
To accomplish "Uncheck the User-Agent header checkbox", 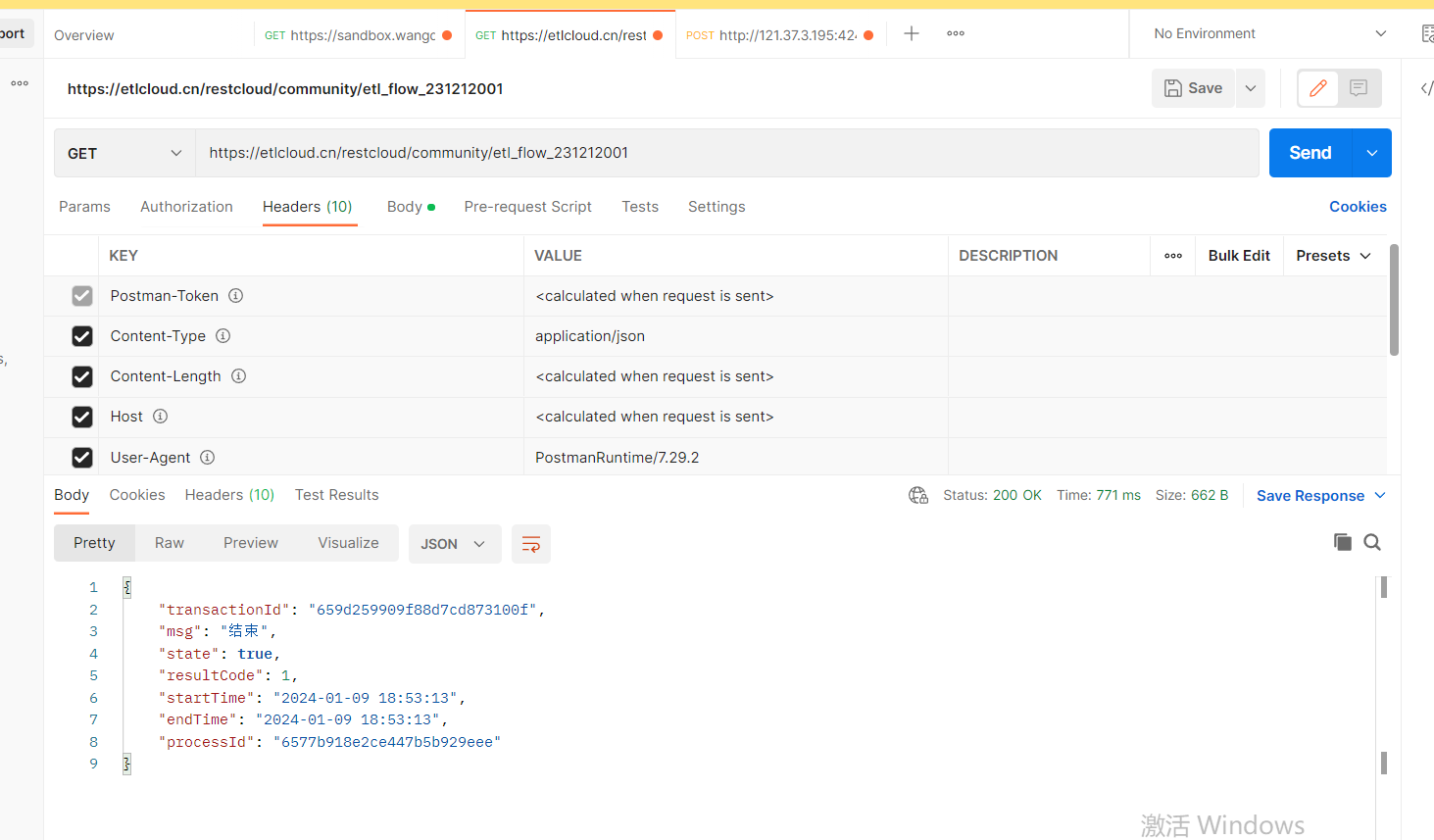I will (x=82, y=458).
